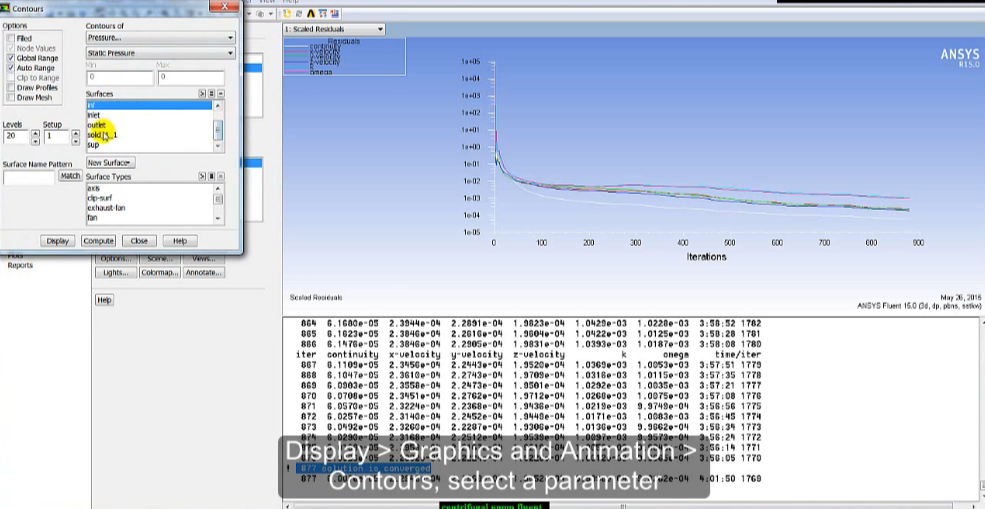
Task: Increase the Levels value with up arrow
Action: click(35, 133)
